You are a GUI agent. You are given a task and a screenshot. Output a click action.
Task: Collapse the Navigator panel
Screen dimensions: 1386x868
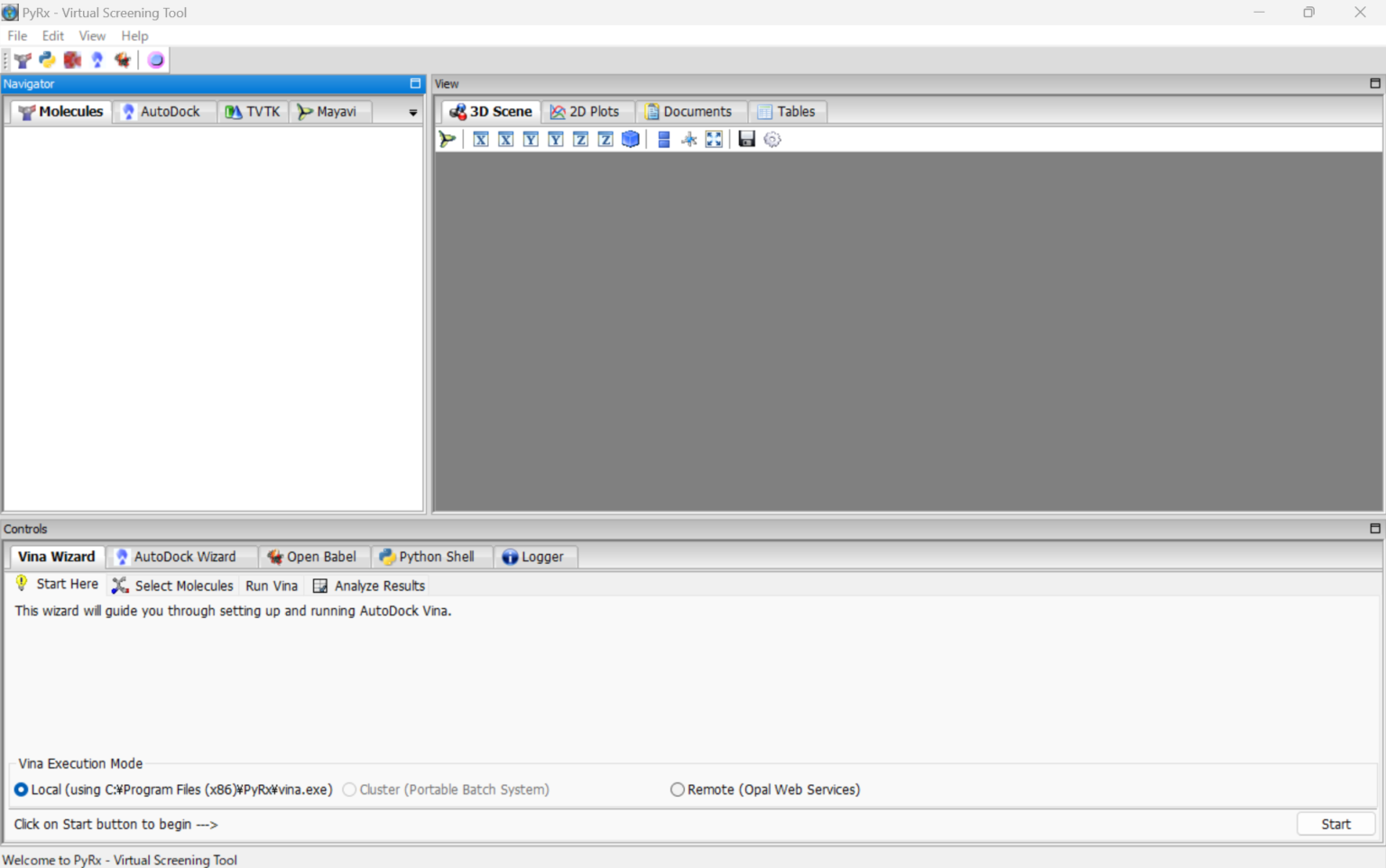tap(415, 83)
